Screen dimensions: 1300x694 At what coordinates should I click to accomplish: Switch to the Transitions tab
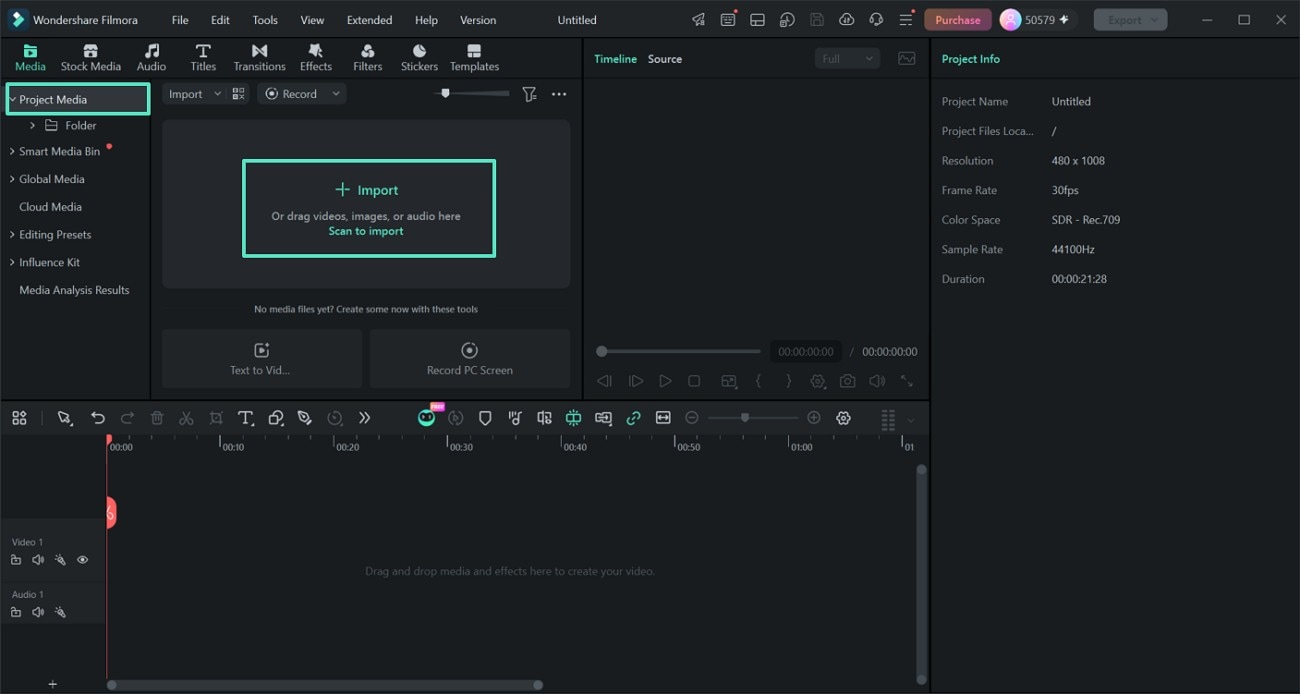tap(259, 58)
